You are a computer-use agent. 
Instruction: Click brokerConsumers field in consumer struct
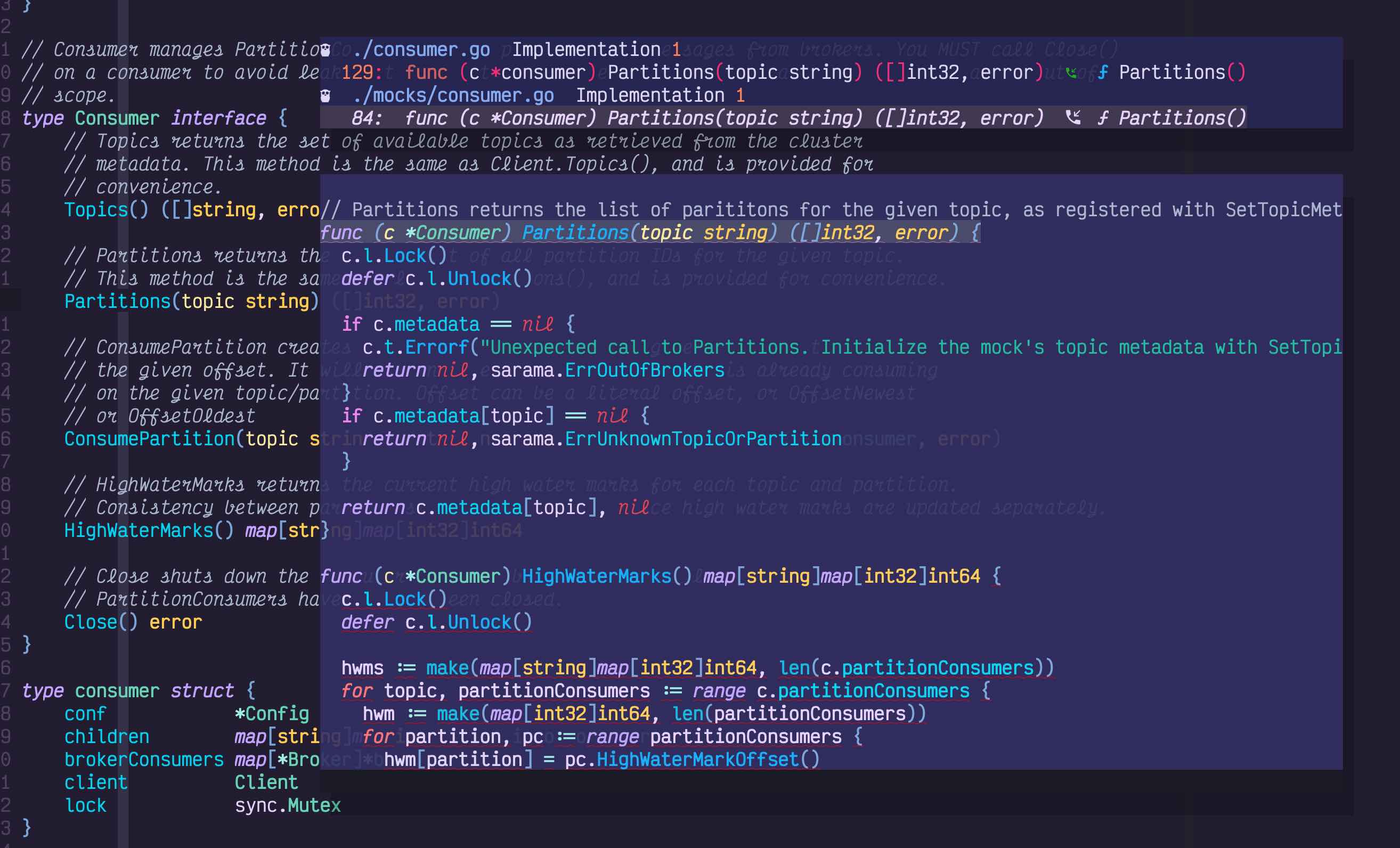click(144, 760)
